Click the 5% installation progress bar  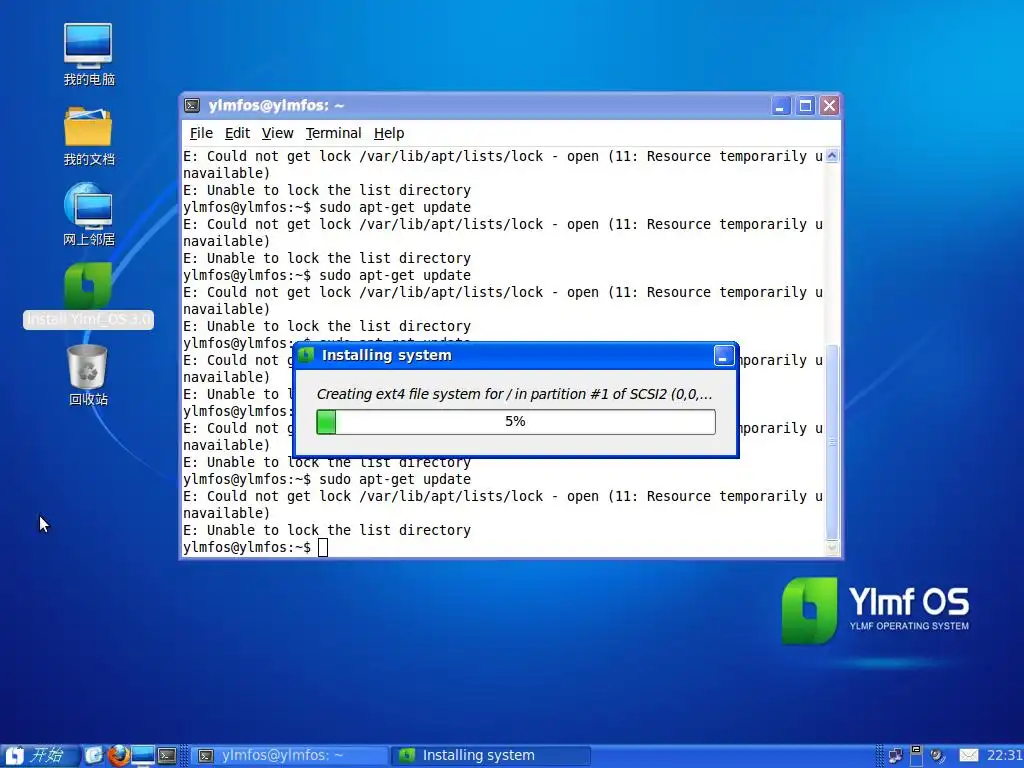(516, 422)
